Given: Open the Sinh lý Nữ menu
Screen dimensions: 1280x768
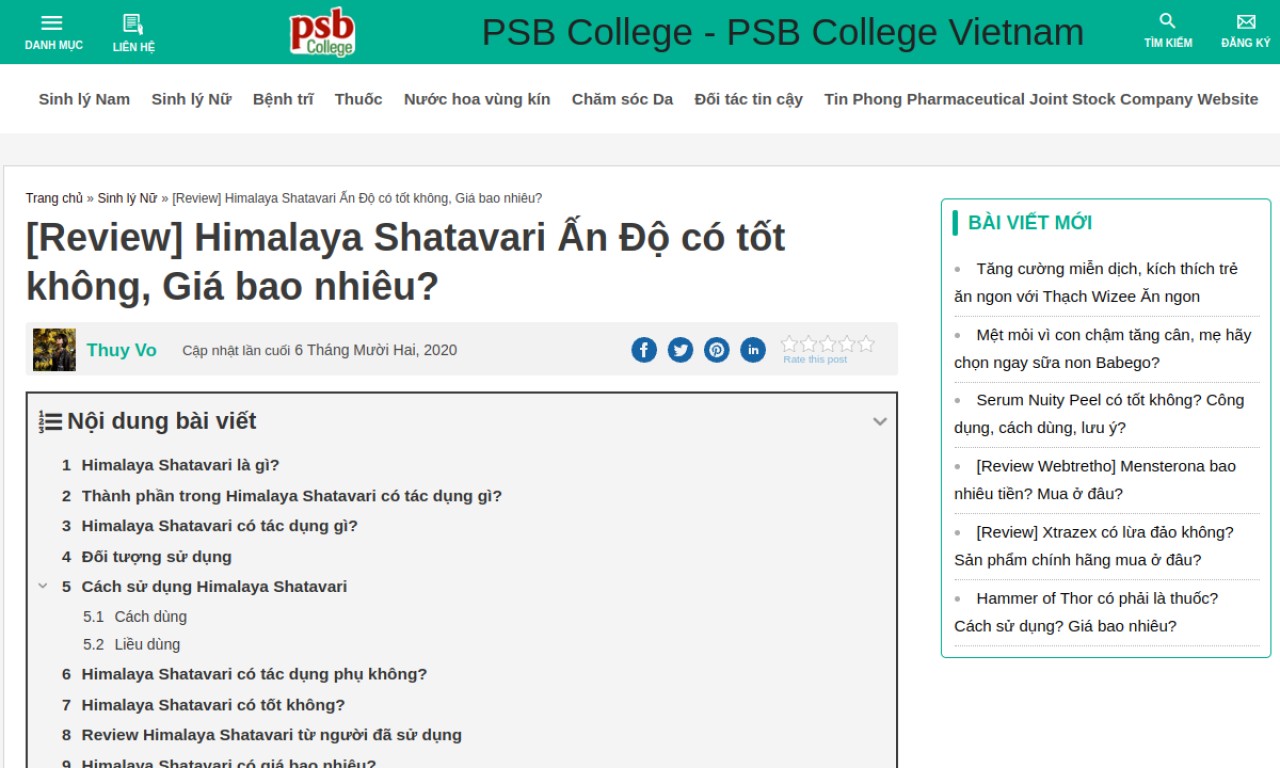Looking at the screenshot, I should click(191, 99).
